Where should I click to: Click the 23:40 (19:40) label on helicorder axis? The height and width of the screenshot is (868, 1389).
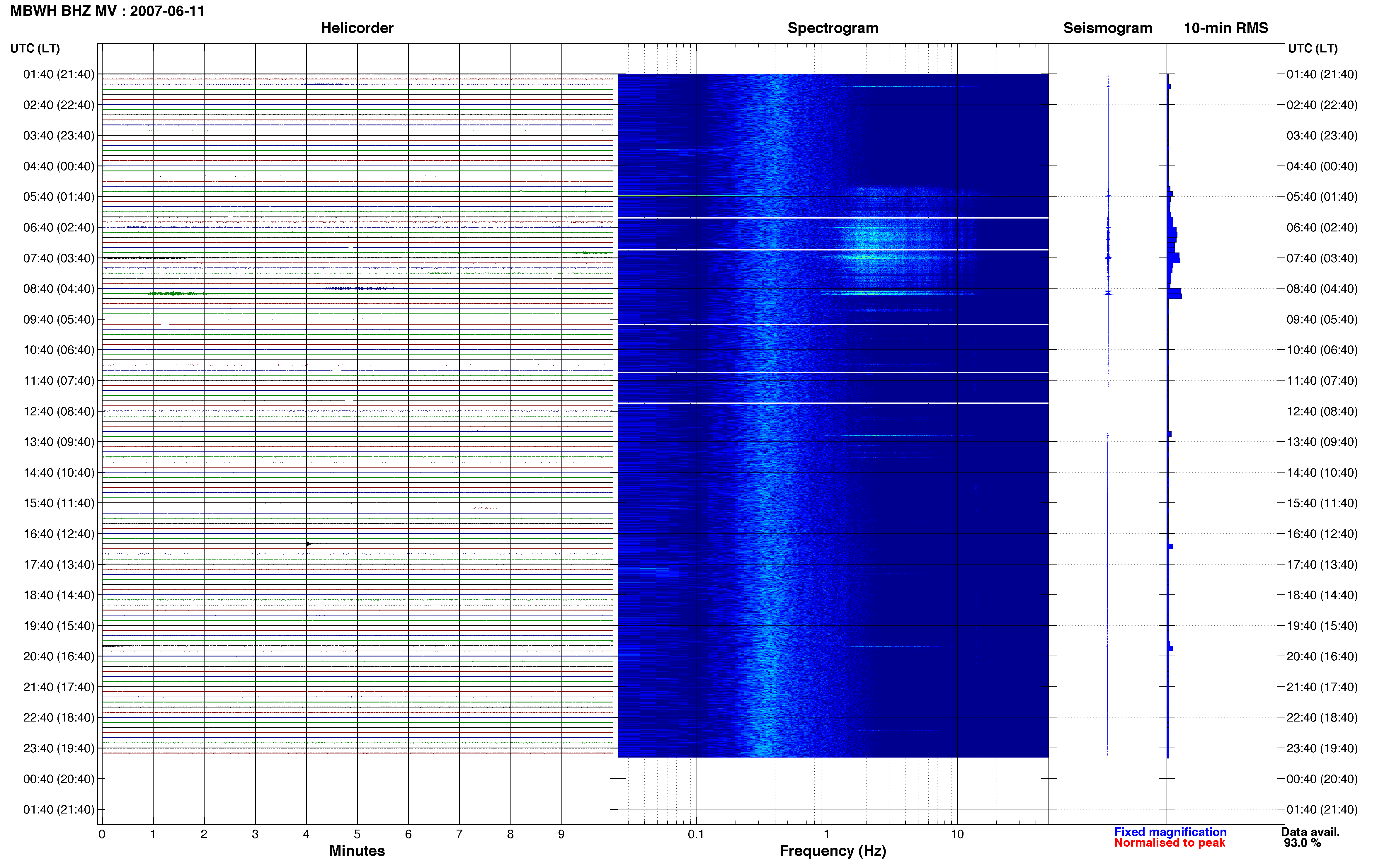coord(59,748)
